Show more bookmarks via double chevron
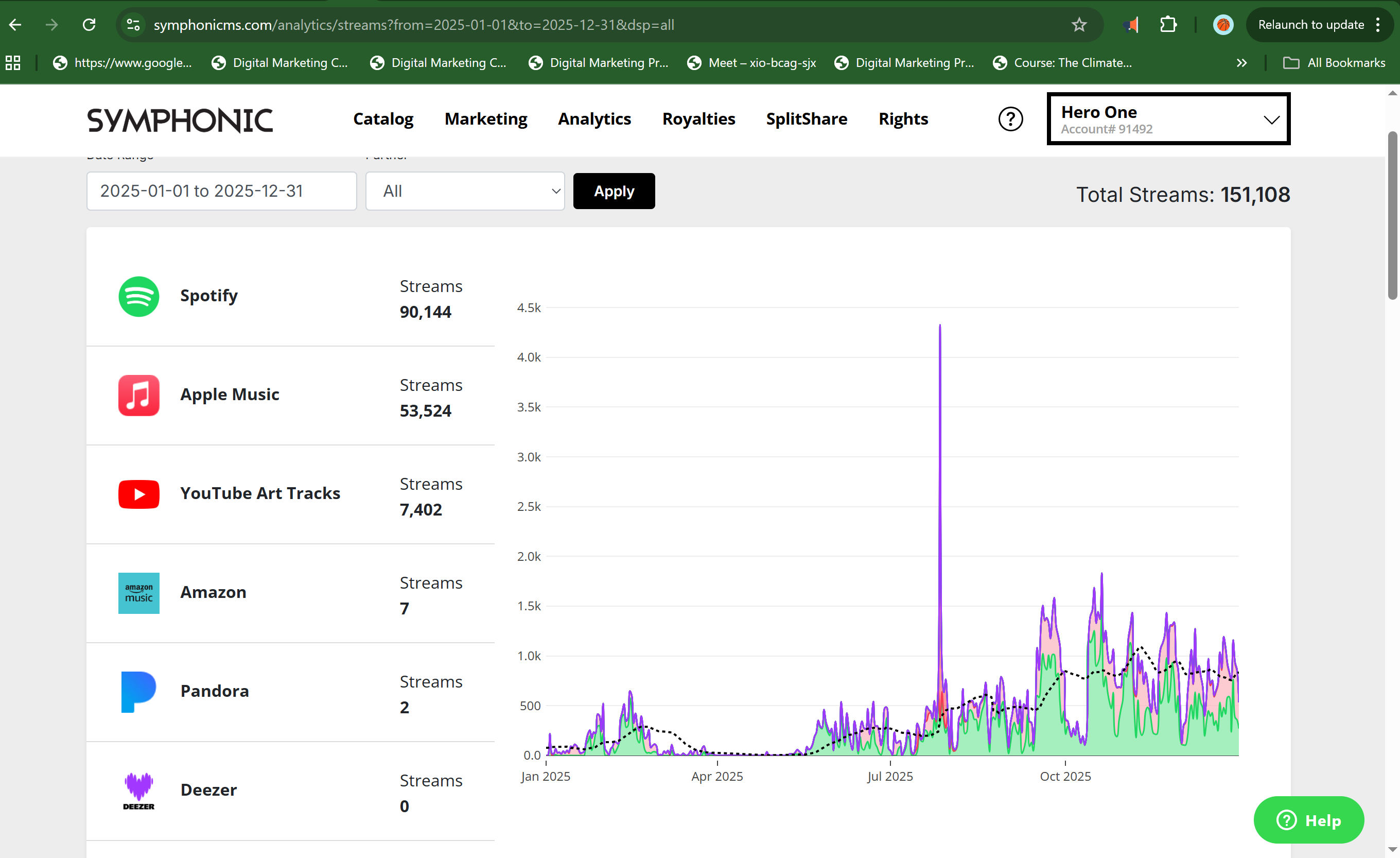The image size is (1400, 858). 1241,62
